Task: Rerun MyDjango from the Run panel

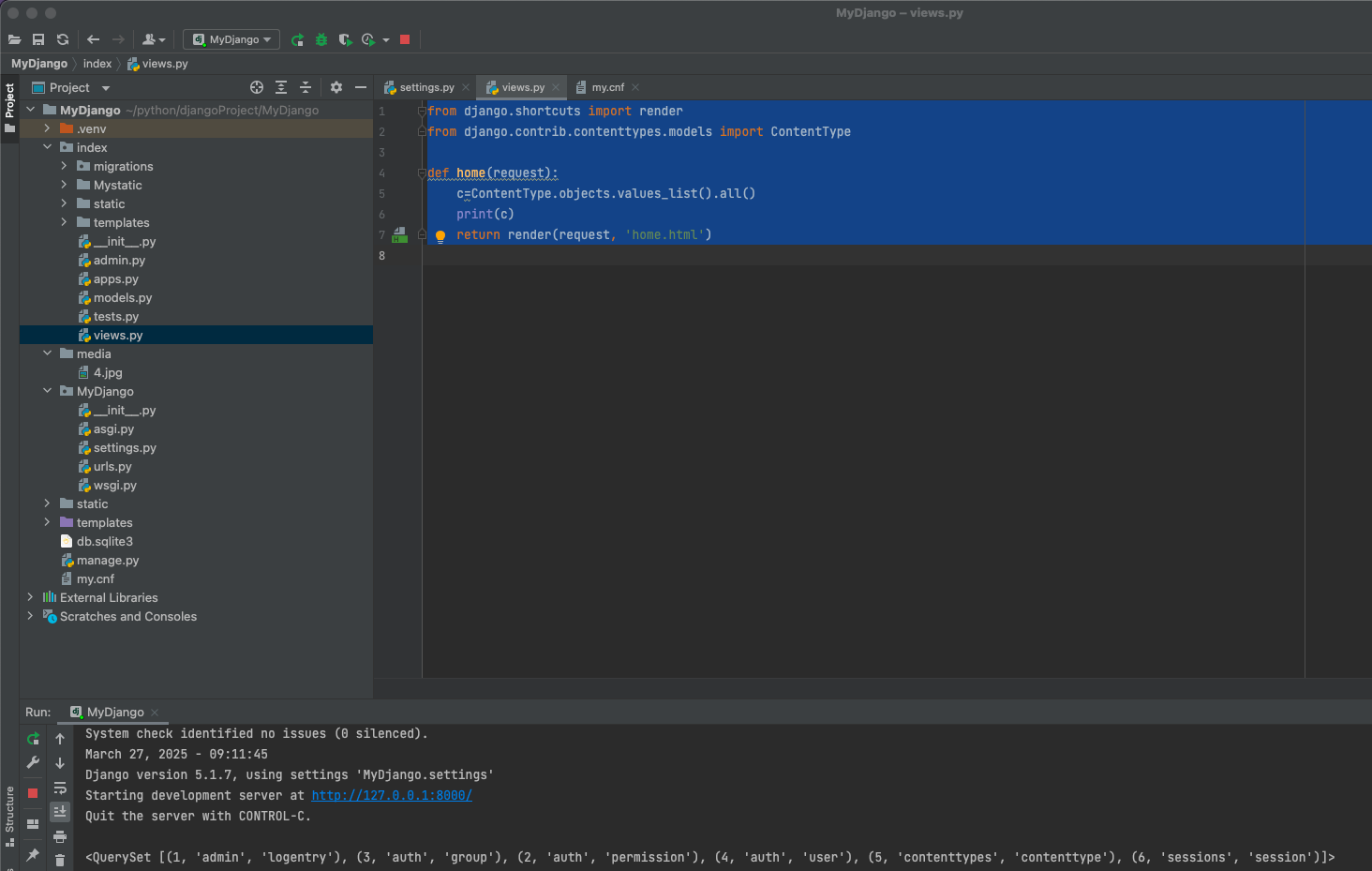Action: point(33,739)
